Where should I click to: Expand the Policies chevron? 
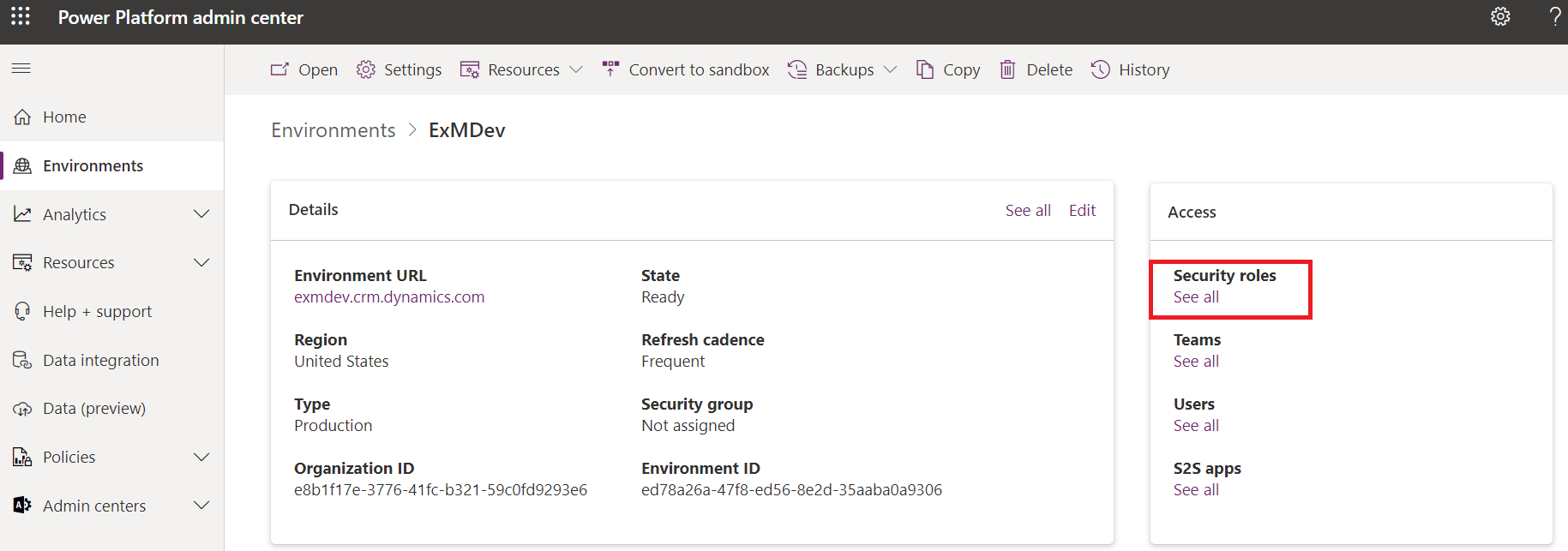tap(201, 457)
